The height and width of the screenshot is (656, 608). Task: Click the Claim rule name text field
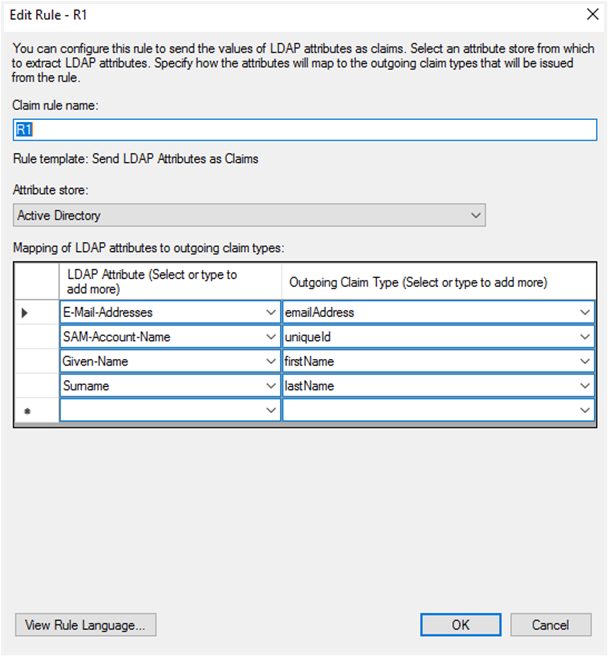302,129
